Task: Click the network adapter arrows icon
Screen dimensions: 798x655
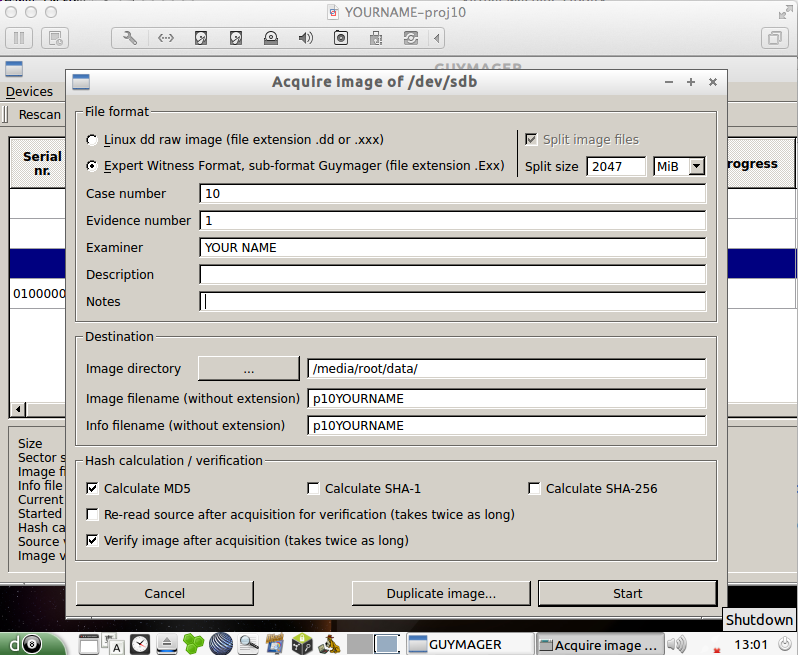Action: (165, 38)
